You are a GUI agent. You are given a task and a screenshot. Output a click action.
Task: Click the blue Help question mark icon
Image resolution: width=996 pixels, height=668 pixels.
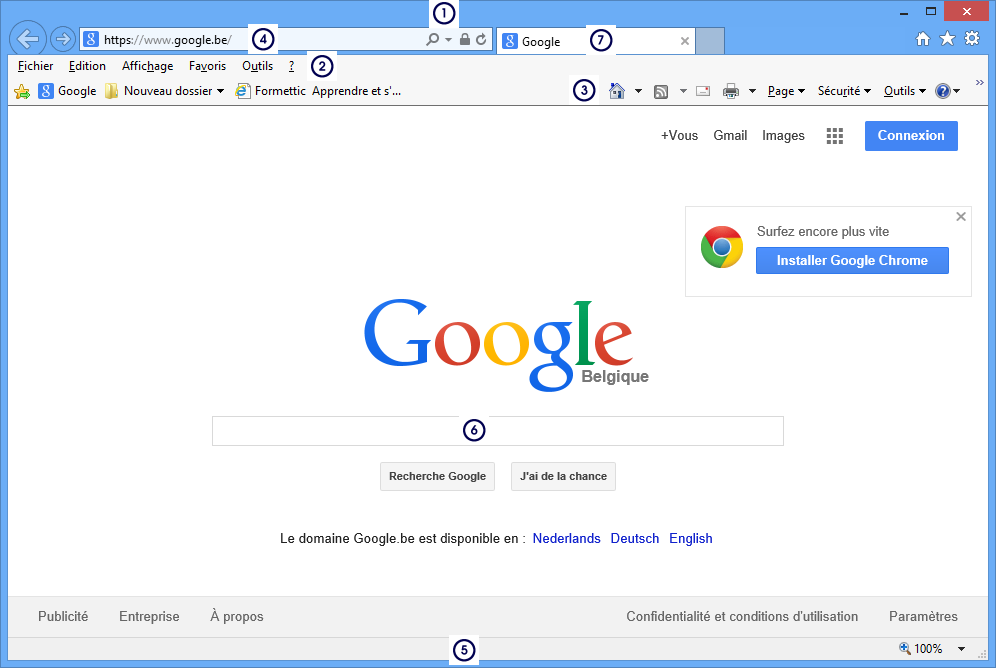pyautogui.click(x=943, y=91)
